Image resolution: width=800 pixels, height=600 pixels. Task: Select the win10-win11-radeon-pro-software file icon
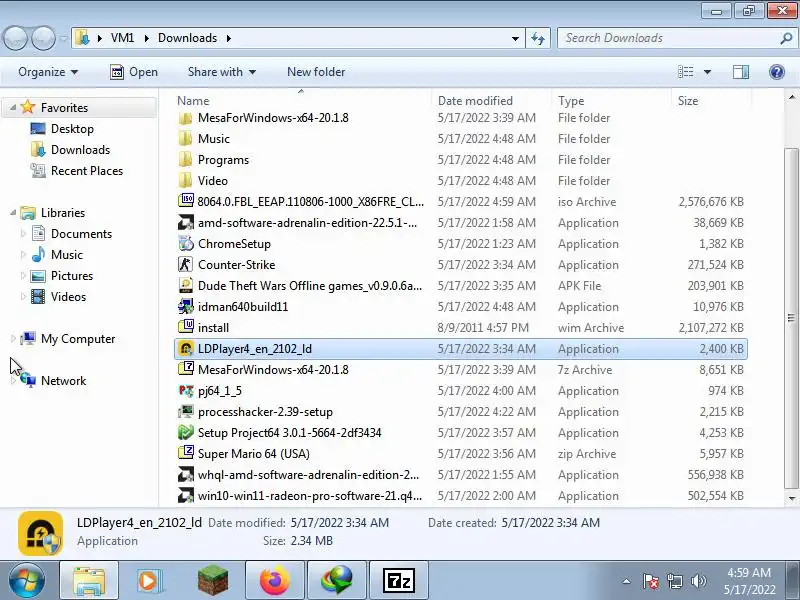click(186, 495)
